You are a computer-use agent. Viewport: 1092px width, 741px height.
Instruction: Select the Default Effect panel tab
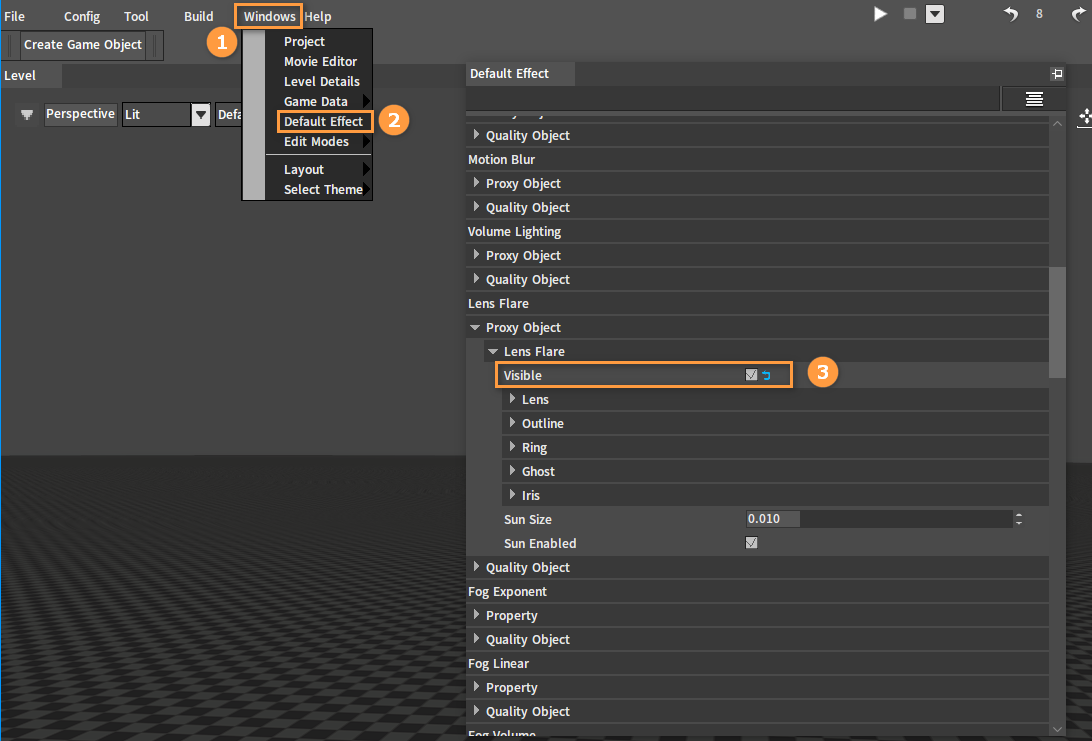520,74
